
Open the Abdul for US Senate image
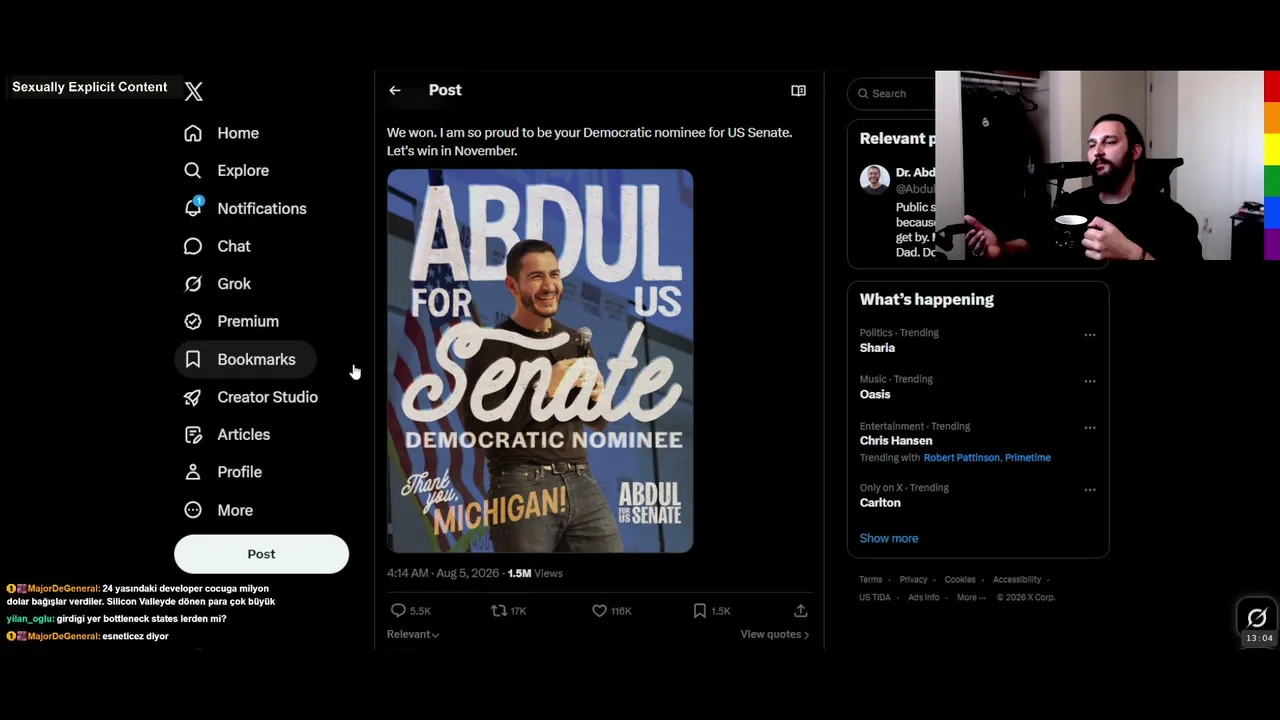click(x=540, y=361)
